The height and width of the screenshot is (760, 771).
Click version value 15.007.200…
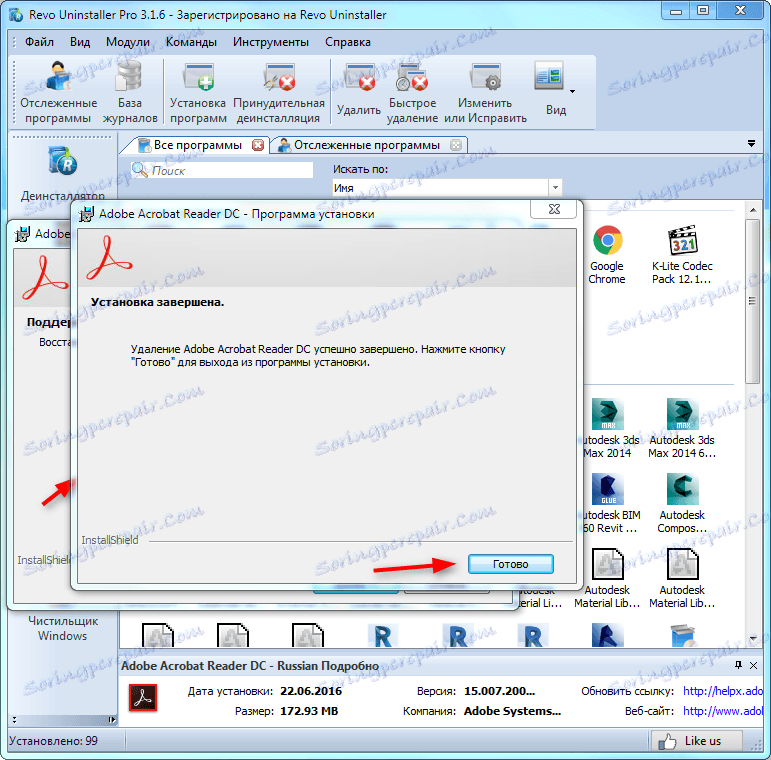coord(499,691)
